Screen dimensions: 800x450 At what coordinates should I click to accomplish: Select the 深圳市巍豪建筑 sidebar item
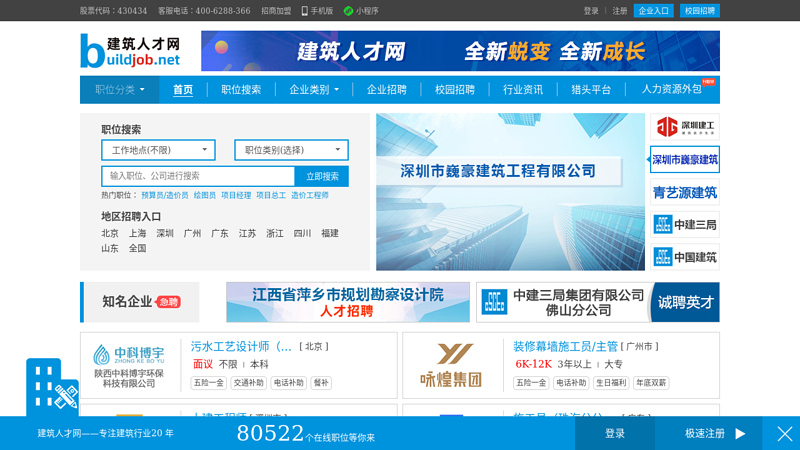[685, 159]
